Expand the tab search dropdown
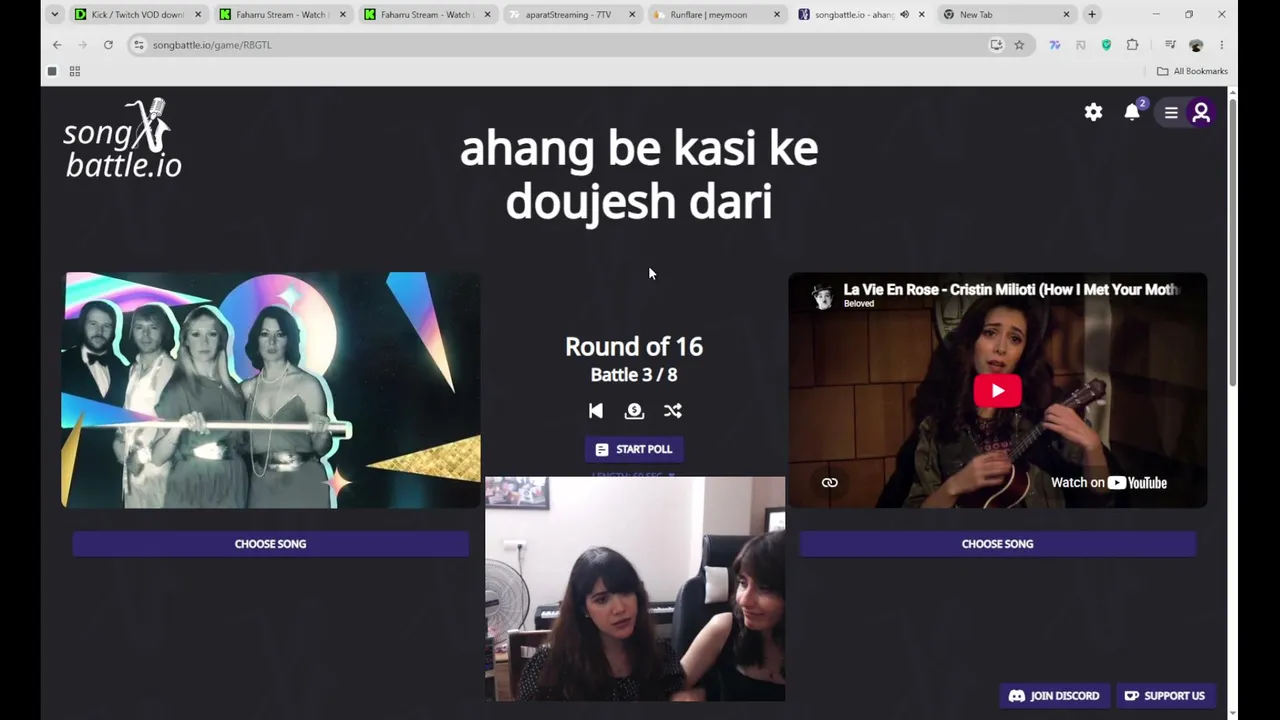Image resolution: width=1280 pixels, height=720 pixels. [x=54, y=15]
